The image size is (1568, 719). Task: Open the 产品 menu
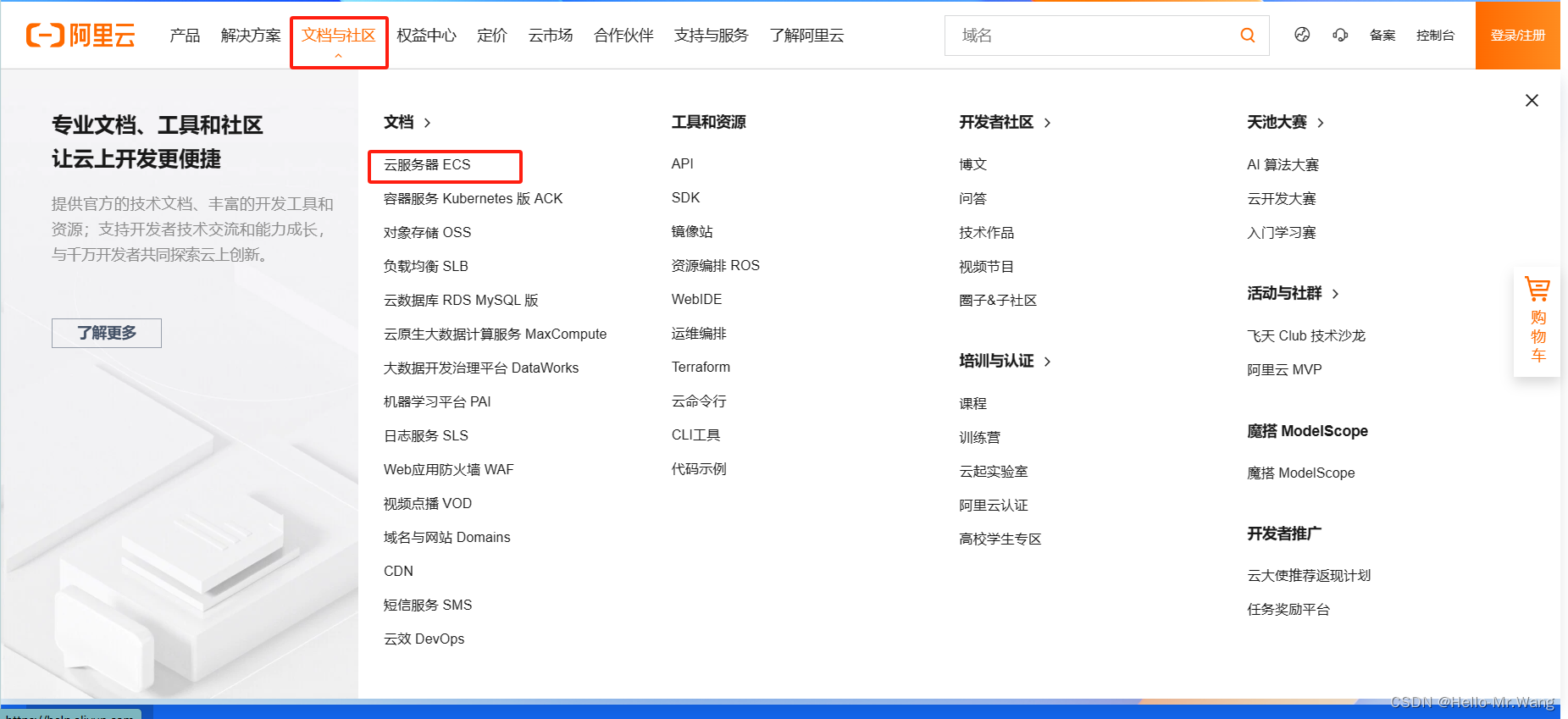[185, 35]
